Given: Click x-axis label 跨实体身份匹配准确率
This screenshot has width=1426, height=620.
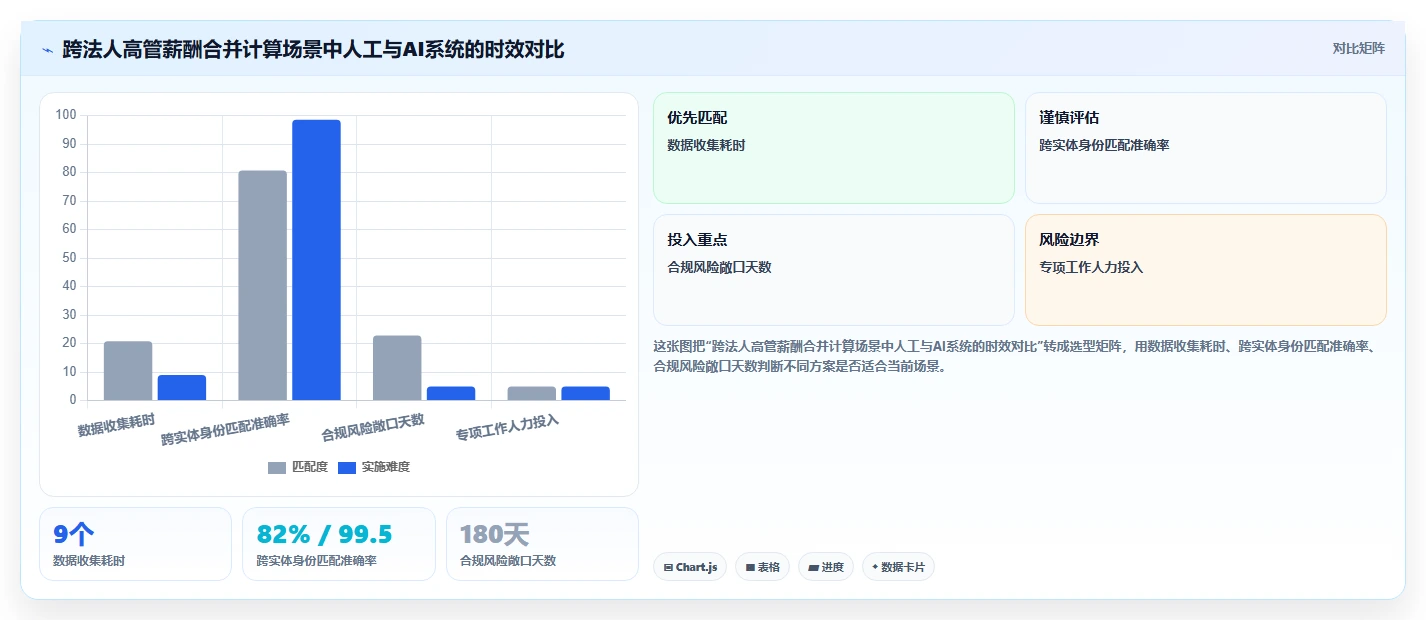Looking at the screenshot, I should 226,430.
